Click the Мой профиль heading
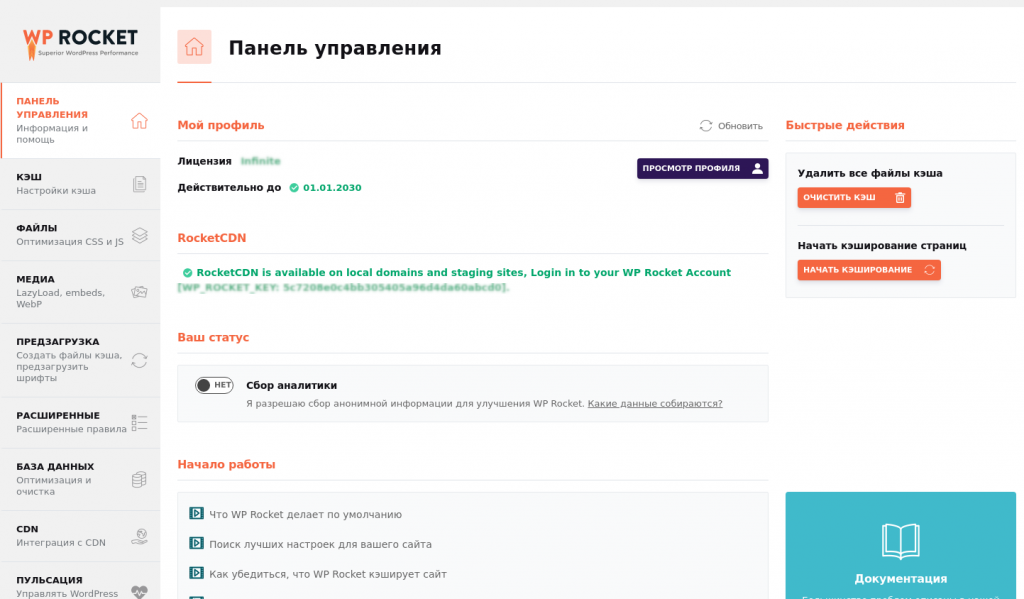The width and height of the screenshot is (1024, 599). point(221,125)
